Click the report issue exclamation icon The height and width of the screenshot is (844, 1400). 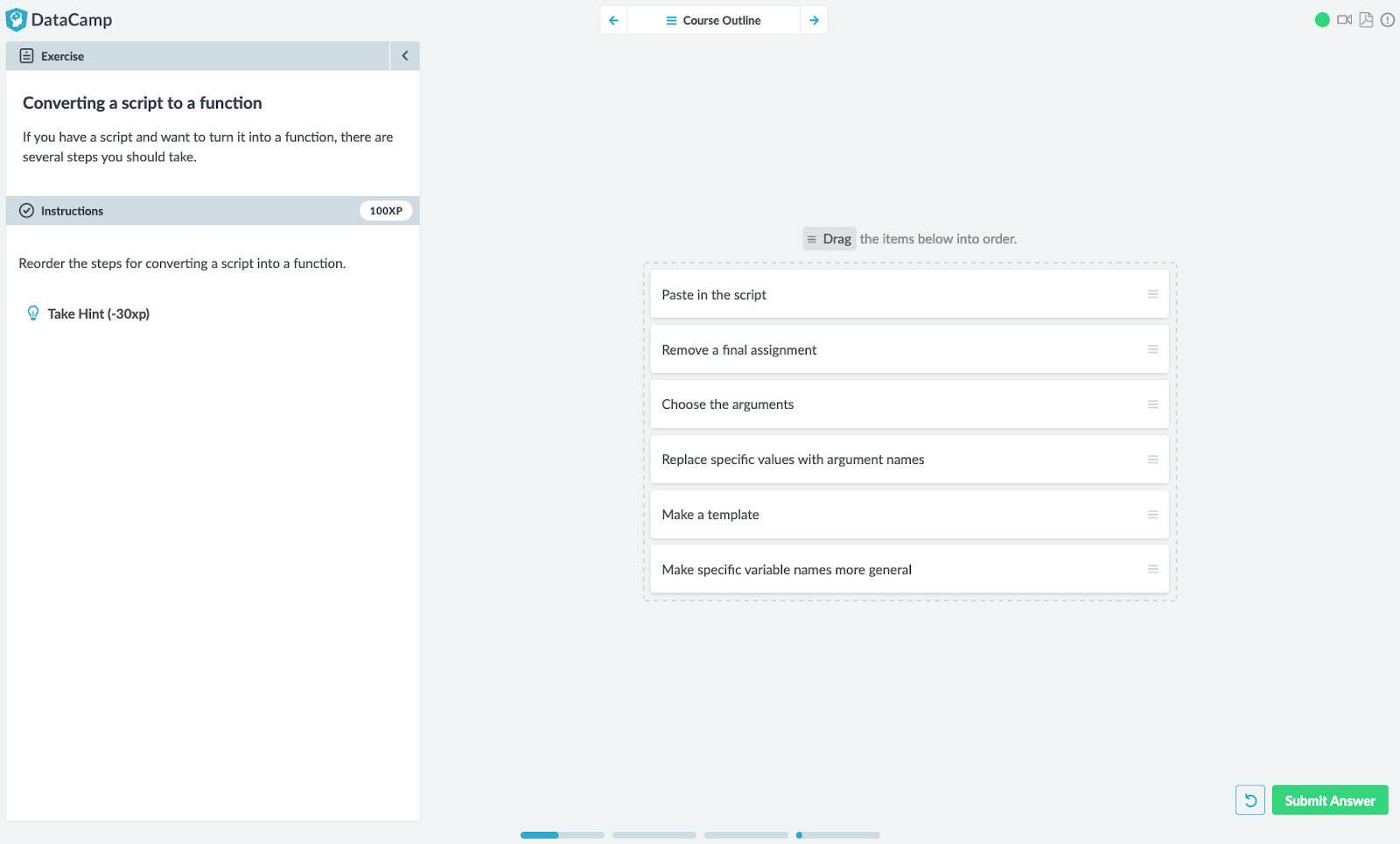pos(1388,20)
